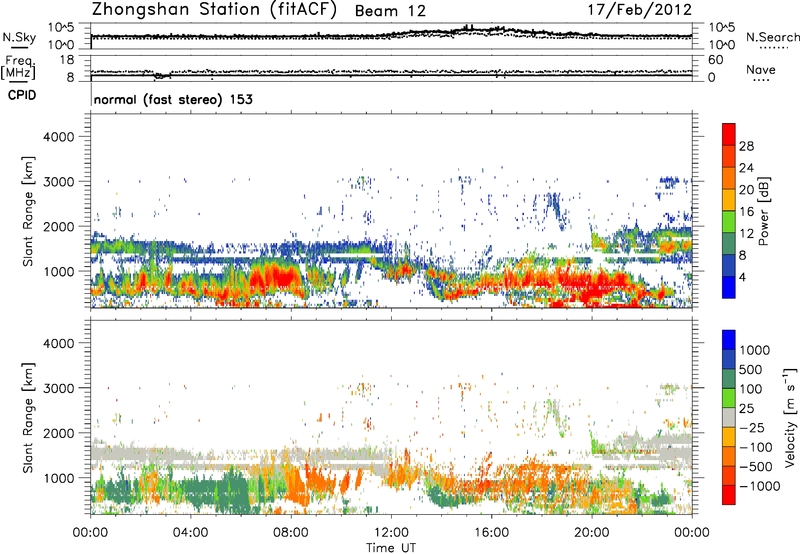The width and height of the screenshot is (800, 554).
Task: Click the 'Zhongshan Station (fitACF)' title
Action: [x=214, y=10]
